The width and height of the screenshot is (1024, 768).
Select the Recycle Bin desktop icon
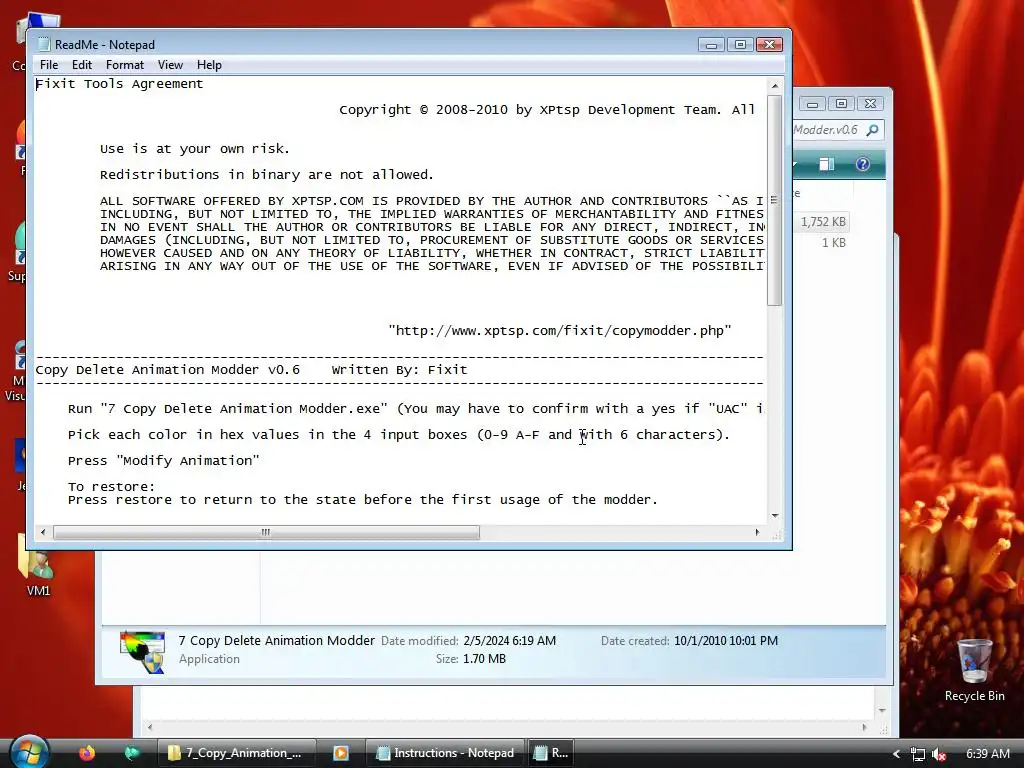pyautogui.click(x=974, y=670)
